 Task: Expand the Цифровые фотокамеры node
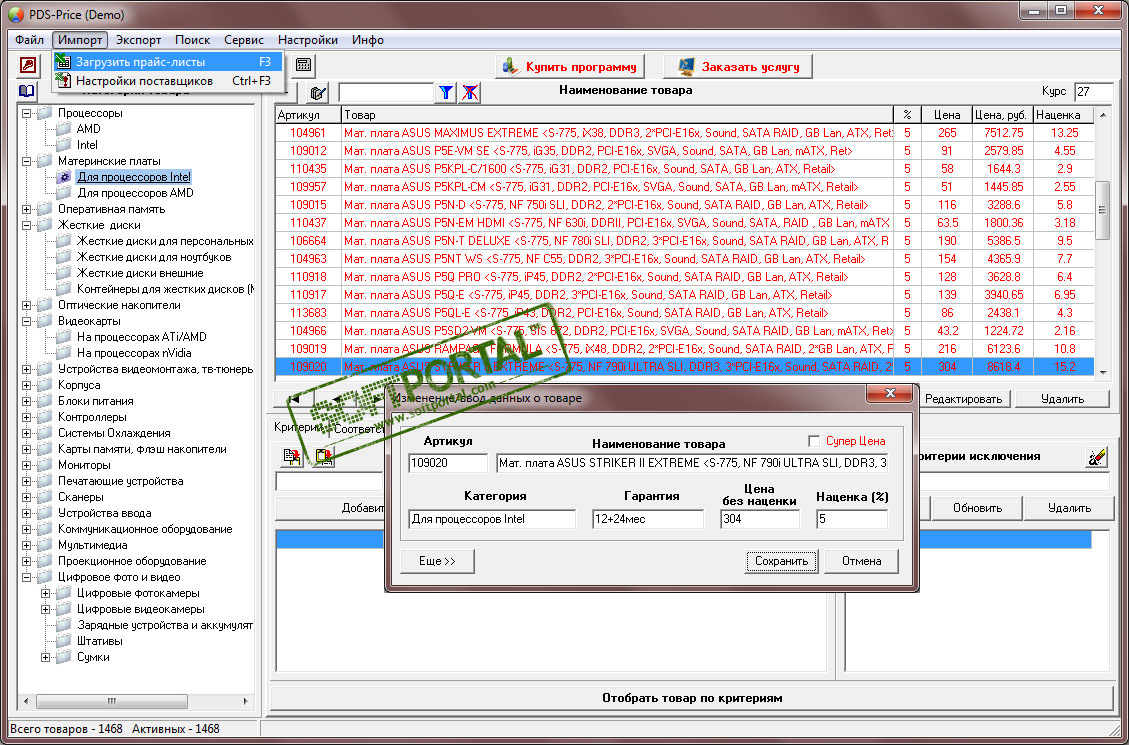[45, 593]
